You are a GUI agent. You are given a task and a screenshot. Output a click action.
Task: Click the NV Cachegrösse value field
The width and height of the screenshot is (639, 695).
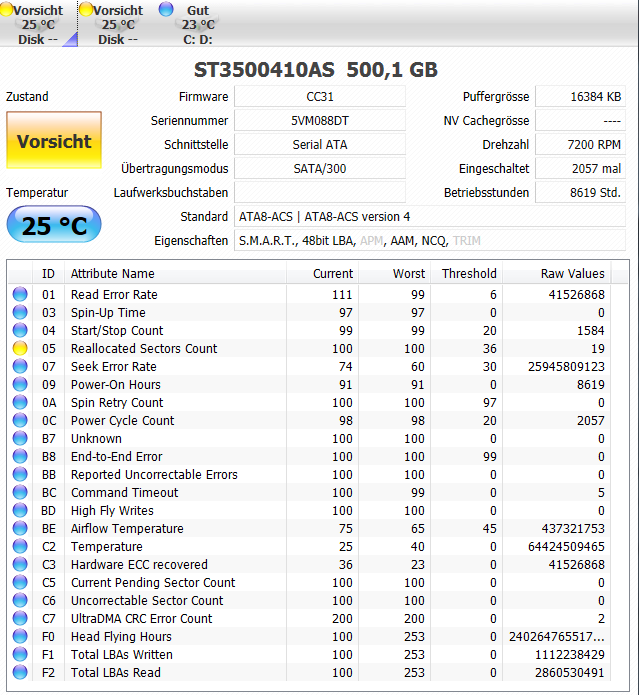click(x=580, y=121)
